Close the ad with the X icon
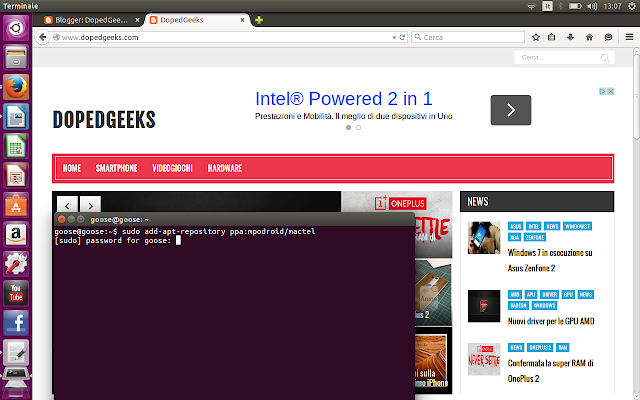 pos(611,91)
